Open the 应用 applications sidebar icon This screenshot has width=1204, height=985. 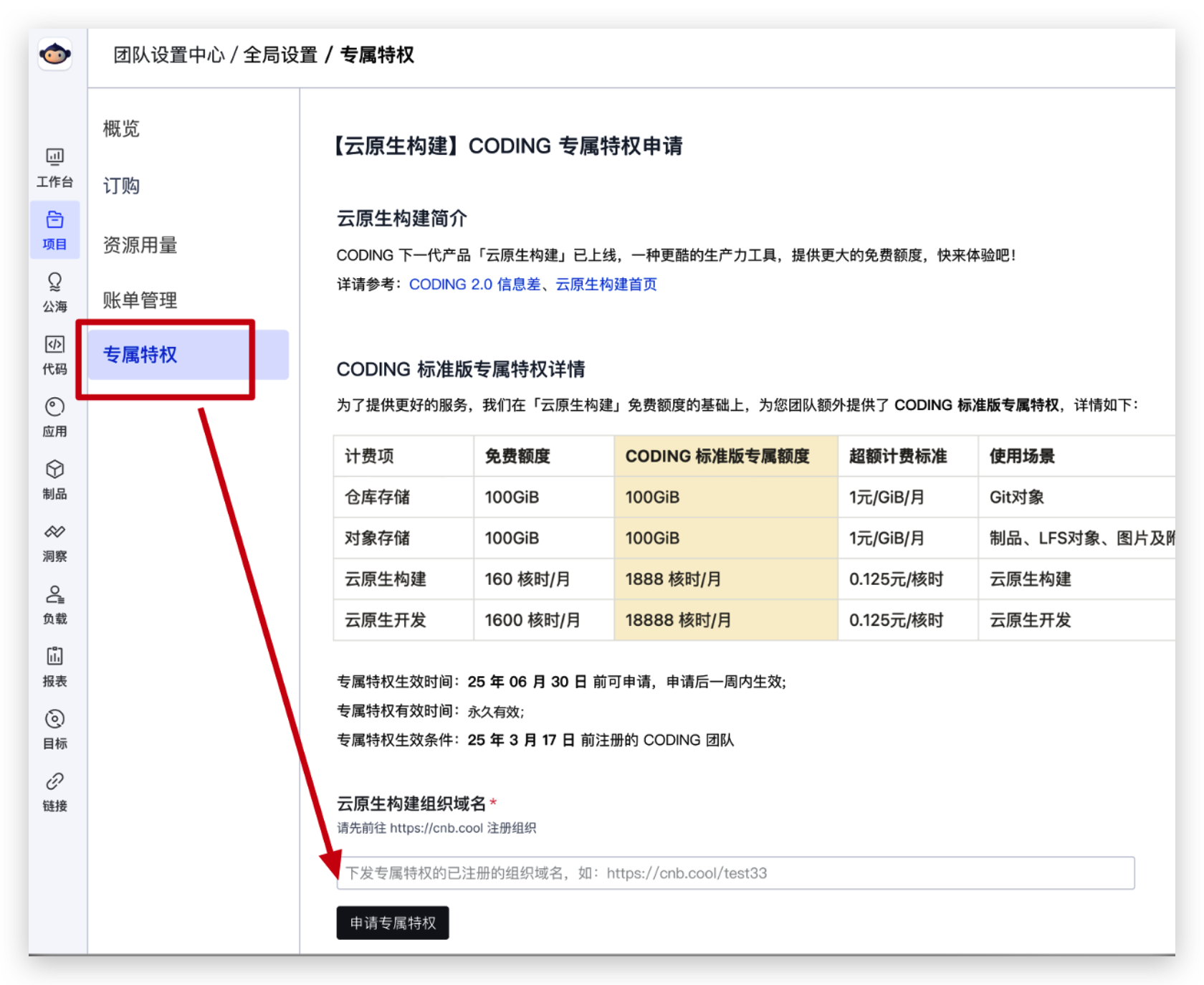54,417
